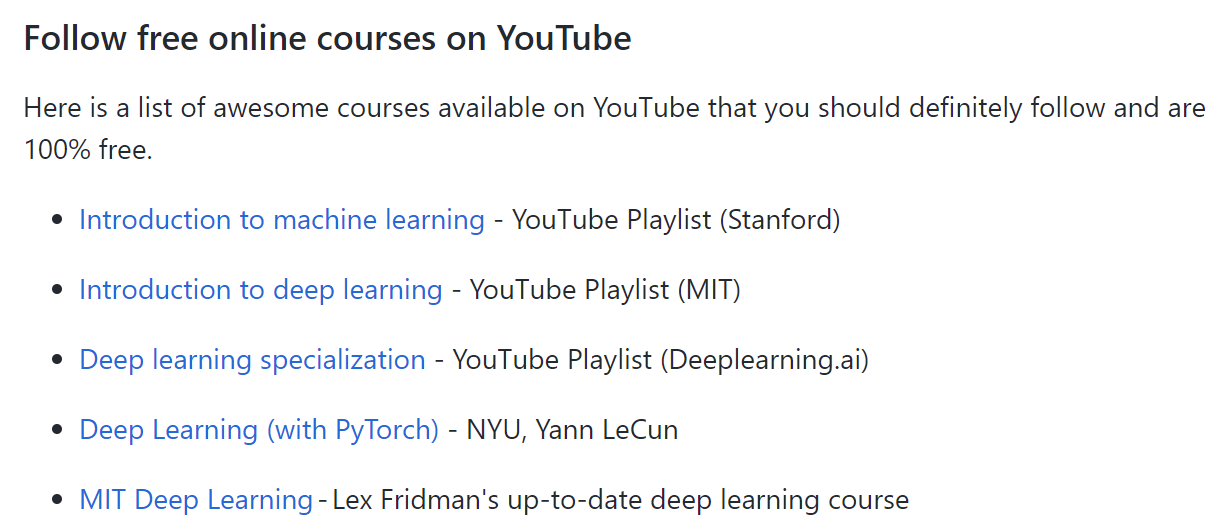Image resolution: width=1222 pixels, height=523 pixels.
Task: Click the text 100% free.
Action: tap(88, 153)
